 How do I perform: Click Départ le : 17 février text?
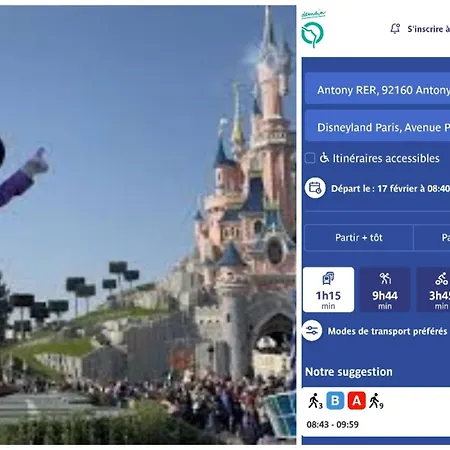pyautogui.click(x=390, y=189)
